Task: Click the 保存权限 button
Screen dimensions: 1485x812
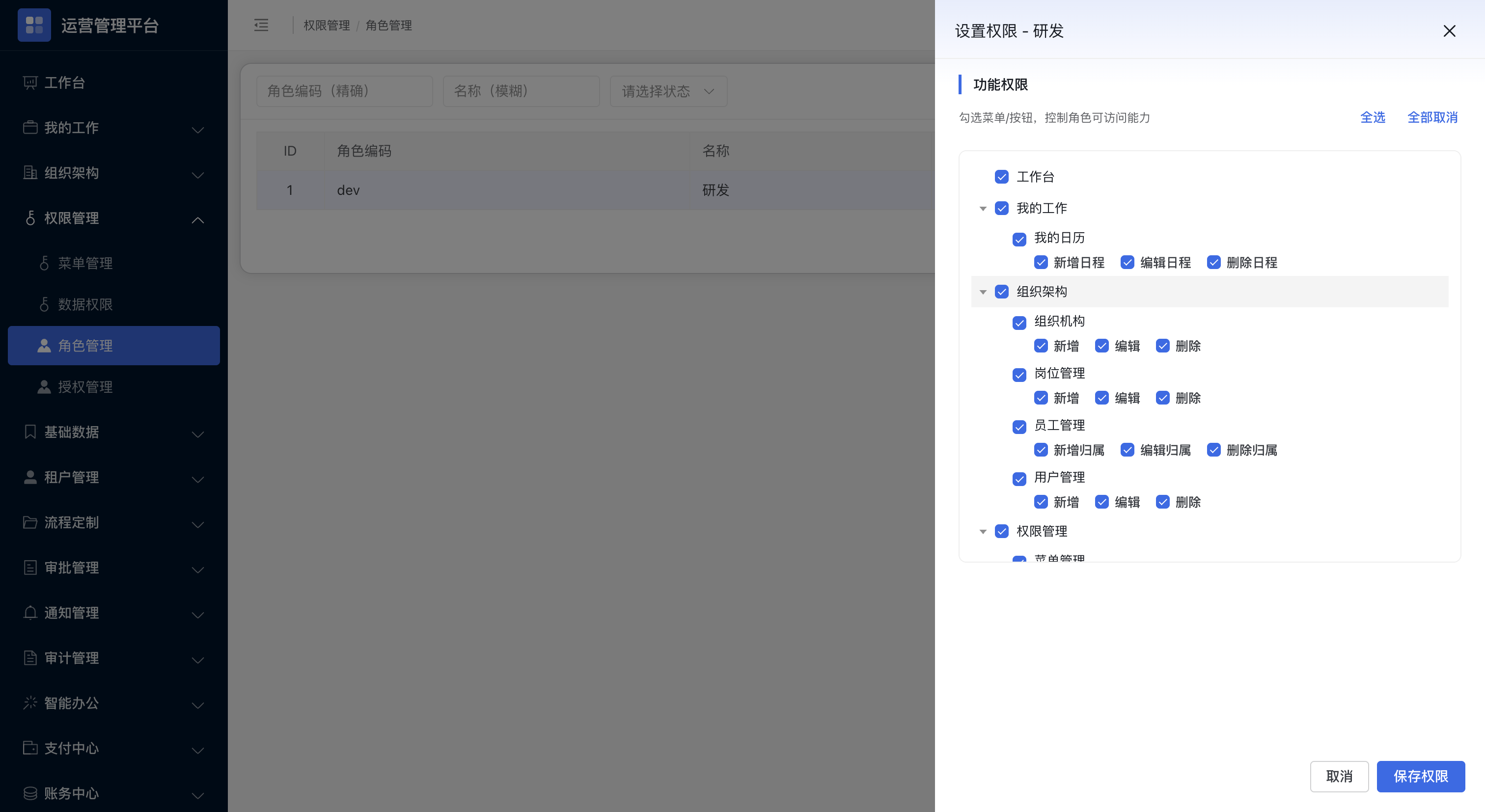Action: click(x=1421, y=776)
